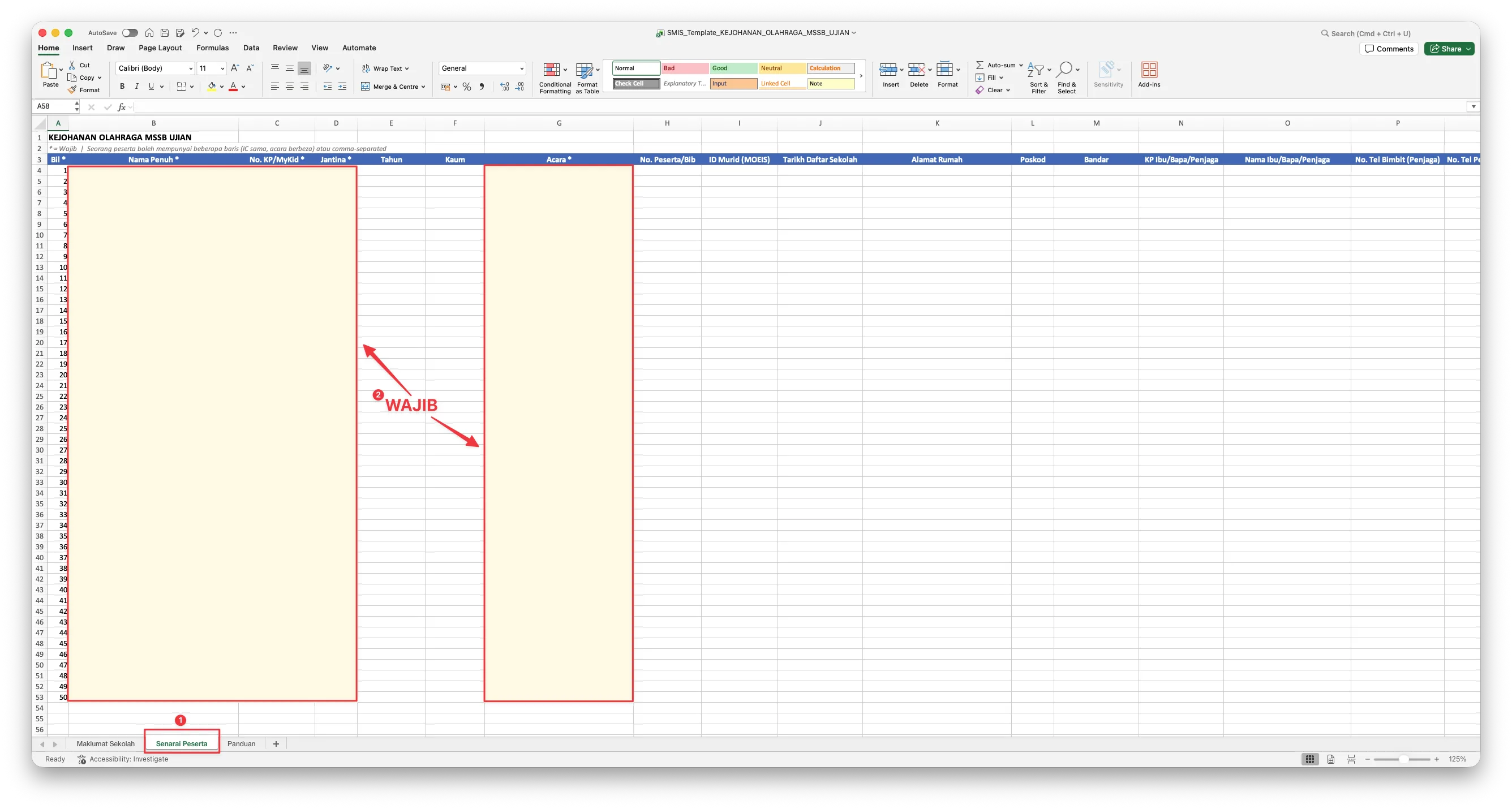This screenshot has height=809, width=1512.
Task: Click the Redo icon
Action: pyautogui.click(x=218, y=33)
